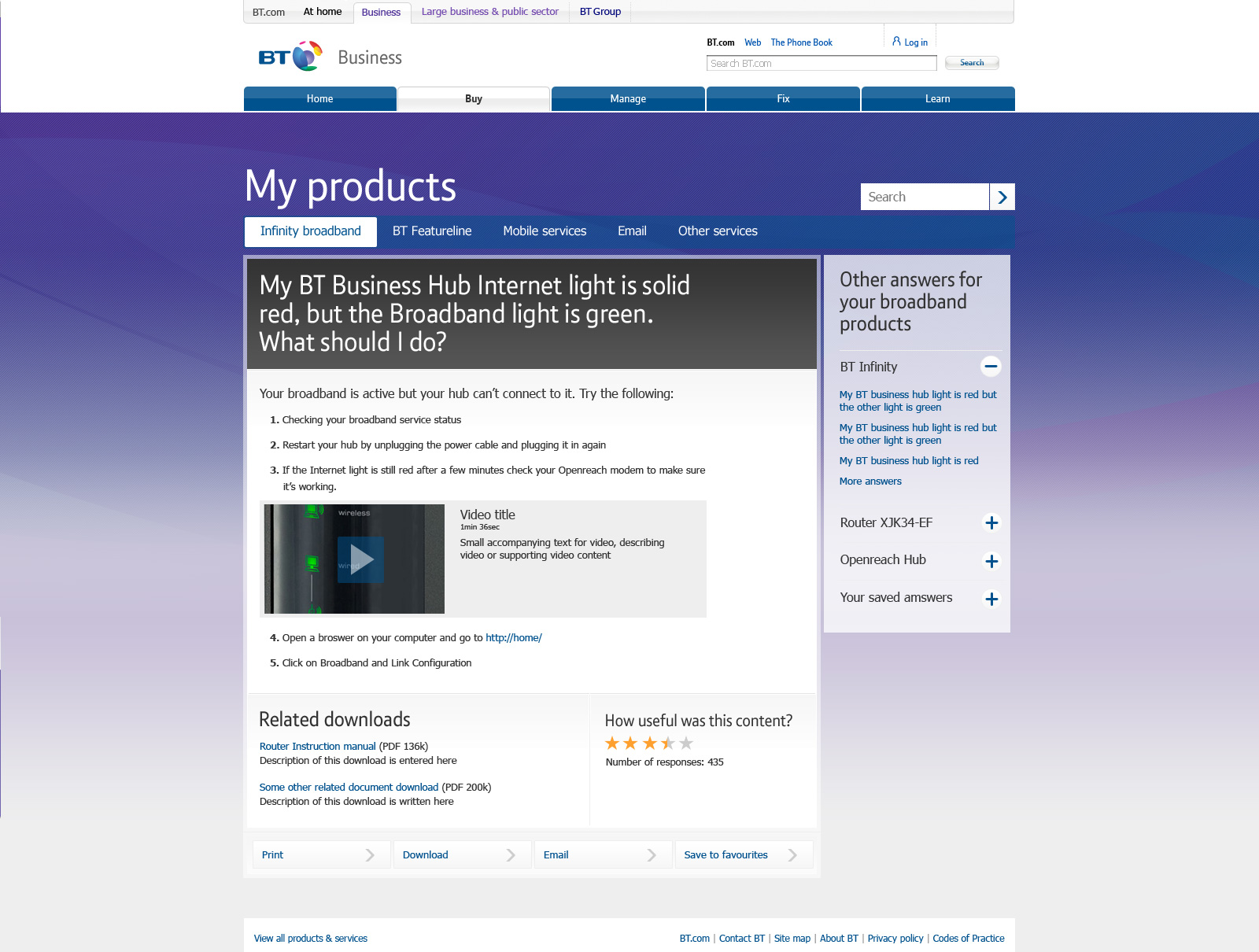
Task: Click the BT logo
Action: click(290, 57)
